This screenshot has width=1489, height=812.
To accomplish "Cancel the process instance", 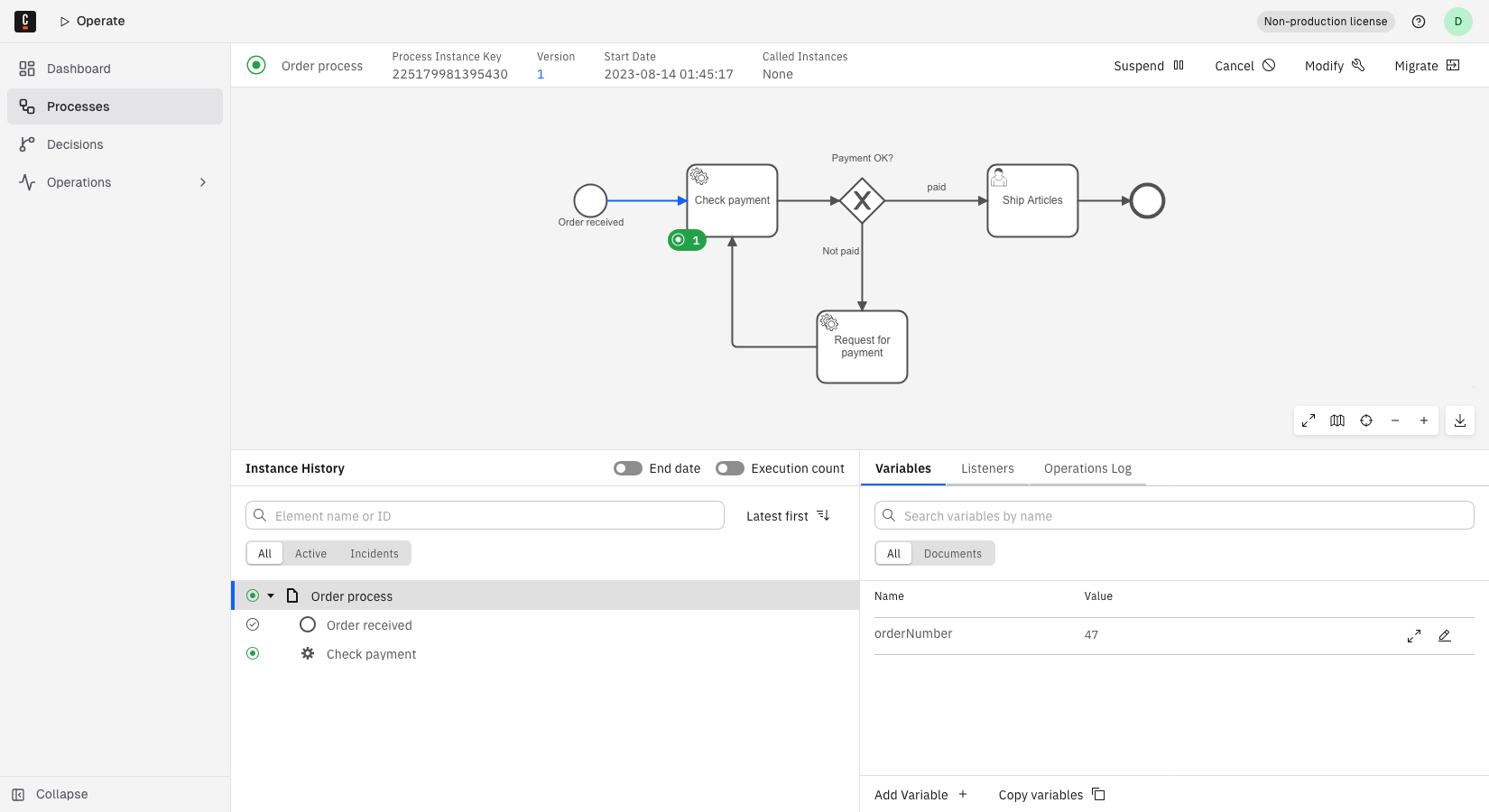I will point(1244,66).
